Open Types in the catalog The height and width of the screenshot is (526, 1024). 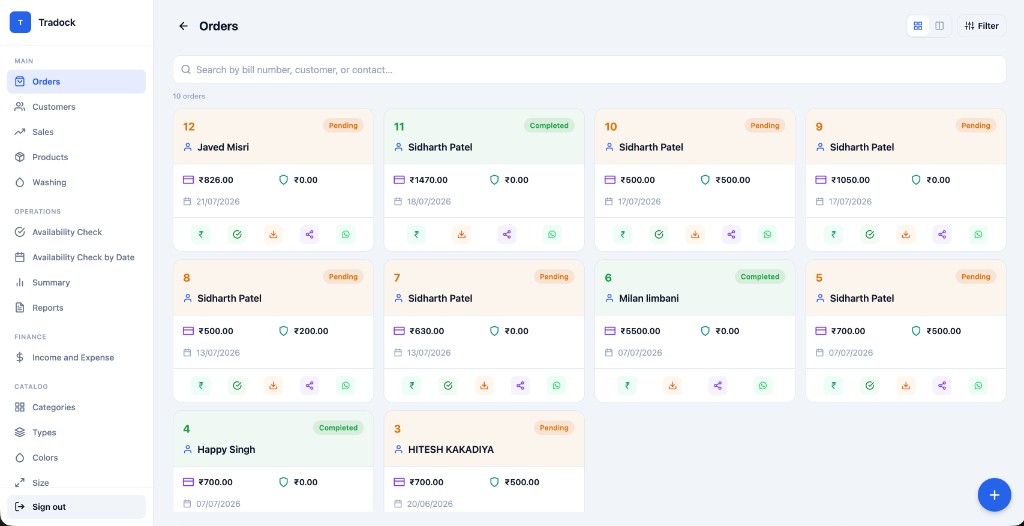coord(76,433)
